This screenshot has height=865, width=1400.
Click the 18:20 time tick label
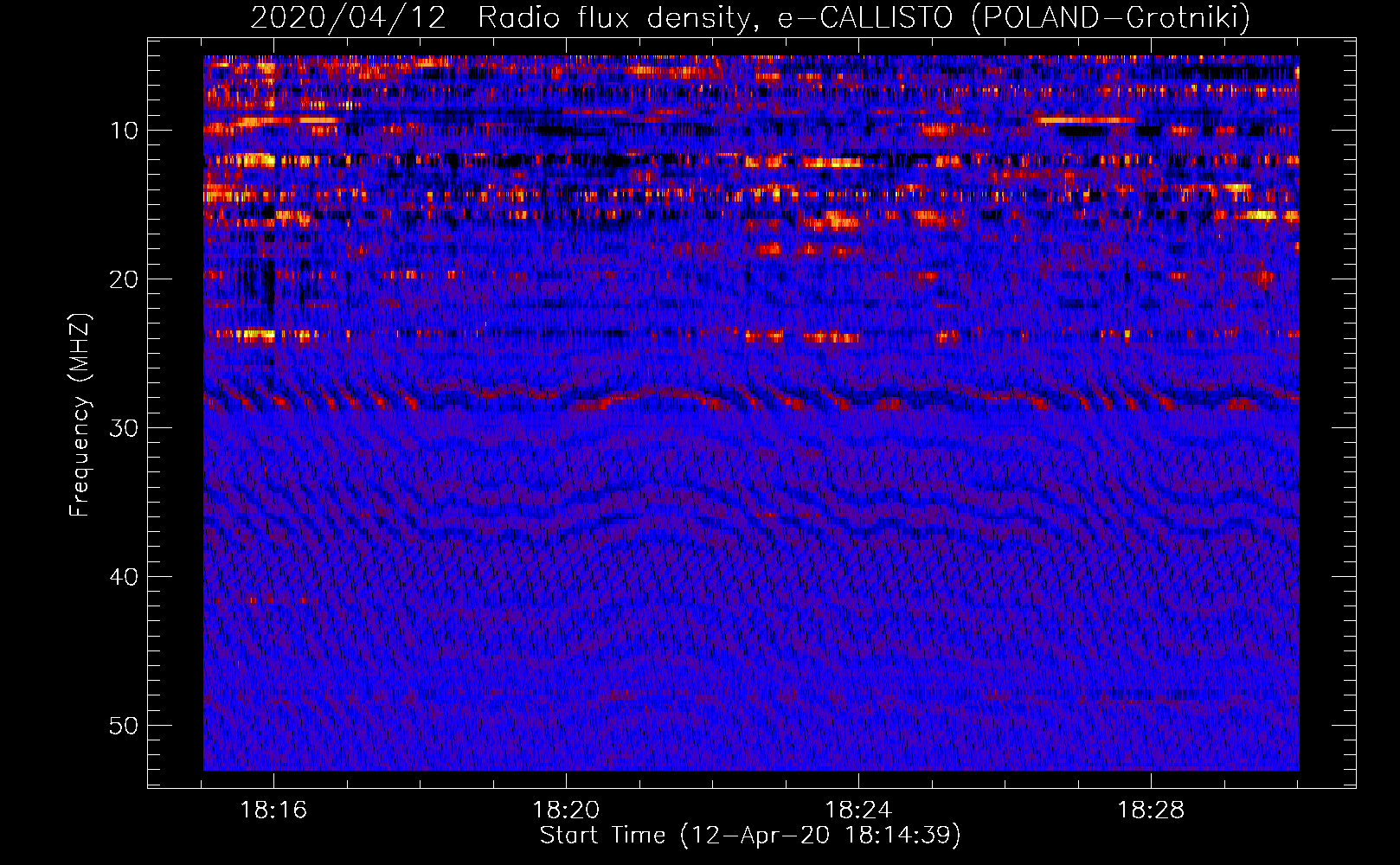566,811
